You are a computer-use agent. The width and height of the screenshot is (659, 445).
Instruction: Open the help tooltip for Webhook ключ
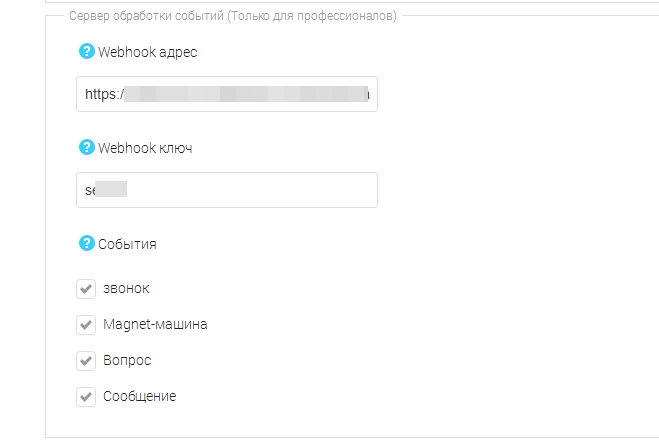pyautogui.click(x=86, y=148)
